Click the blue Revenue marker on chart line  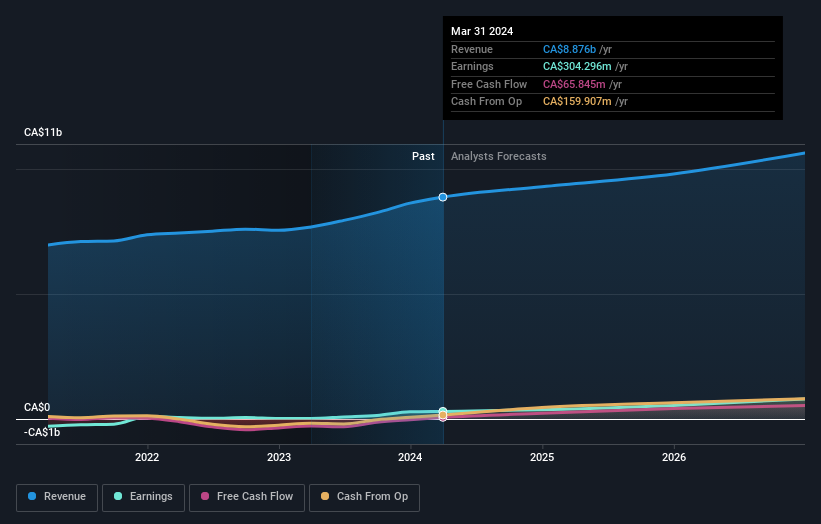coord(443,197)
